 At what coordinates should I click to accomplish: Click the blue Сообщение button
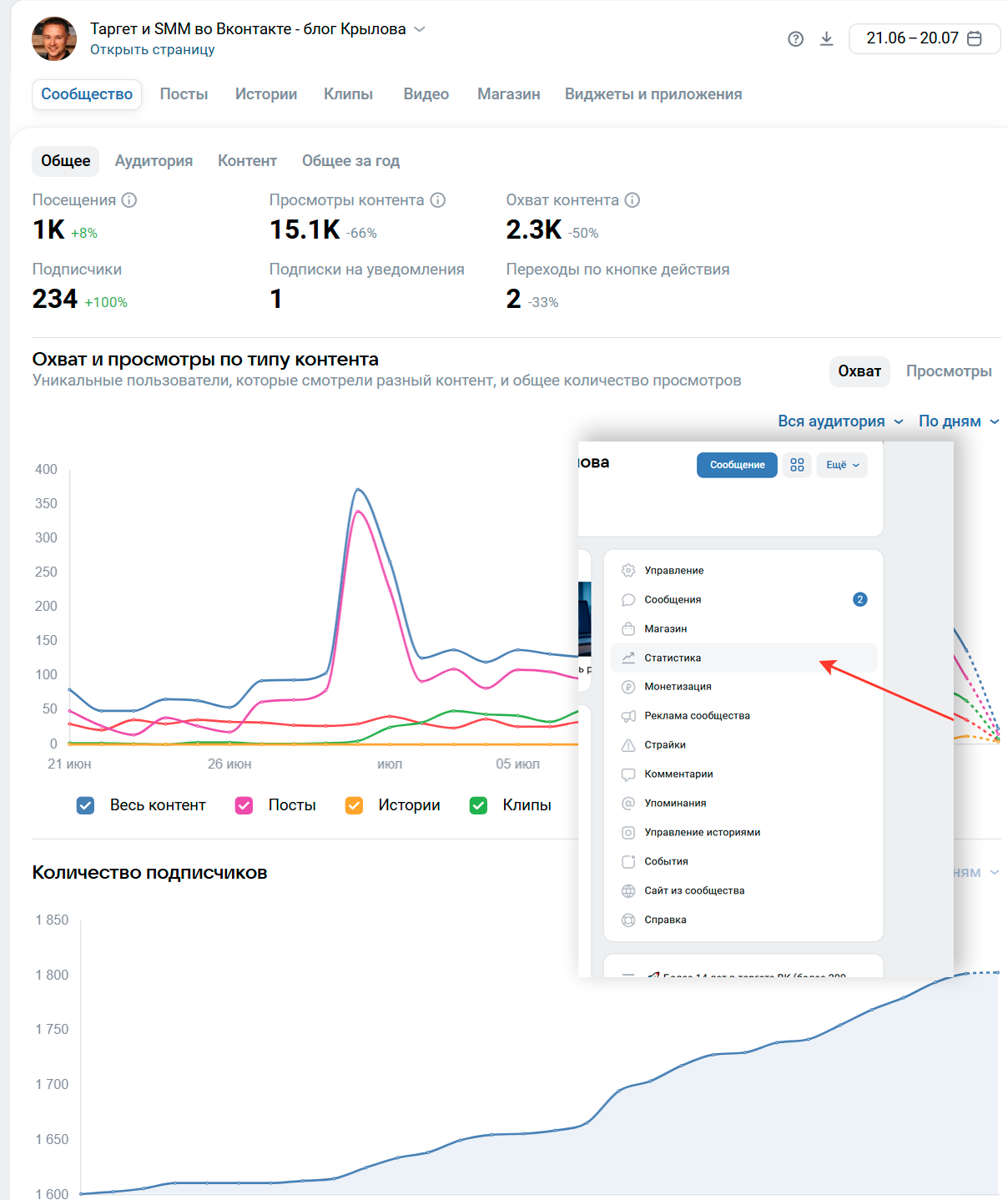click(737, 465)
